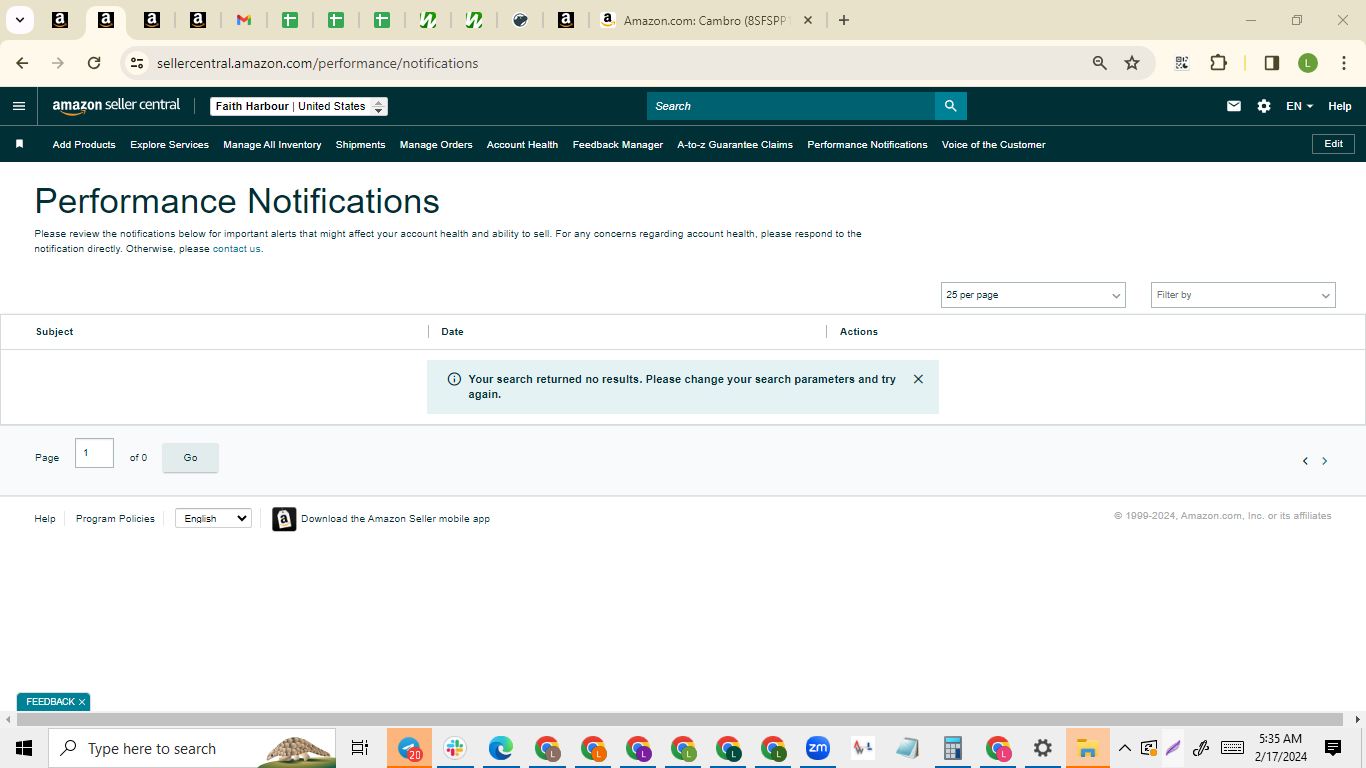The height and width of the screenshot is (768, 1366).
Task: Go to the next page arrow
Action: point(1325,461)
